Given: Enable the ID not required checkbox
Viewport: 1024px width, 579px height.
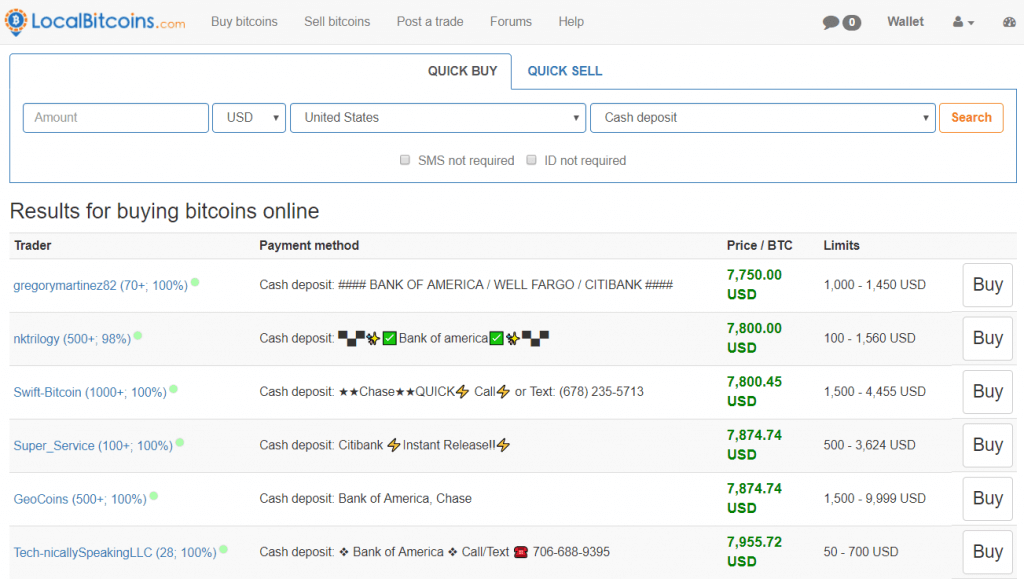Looking at the screenshot, I should pos(532,160).
